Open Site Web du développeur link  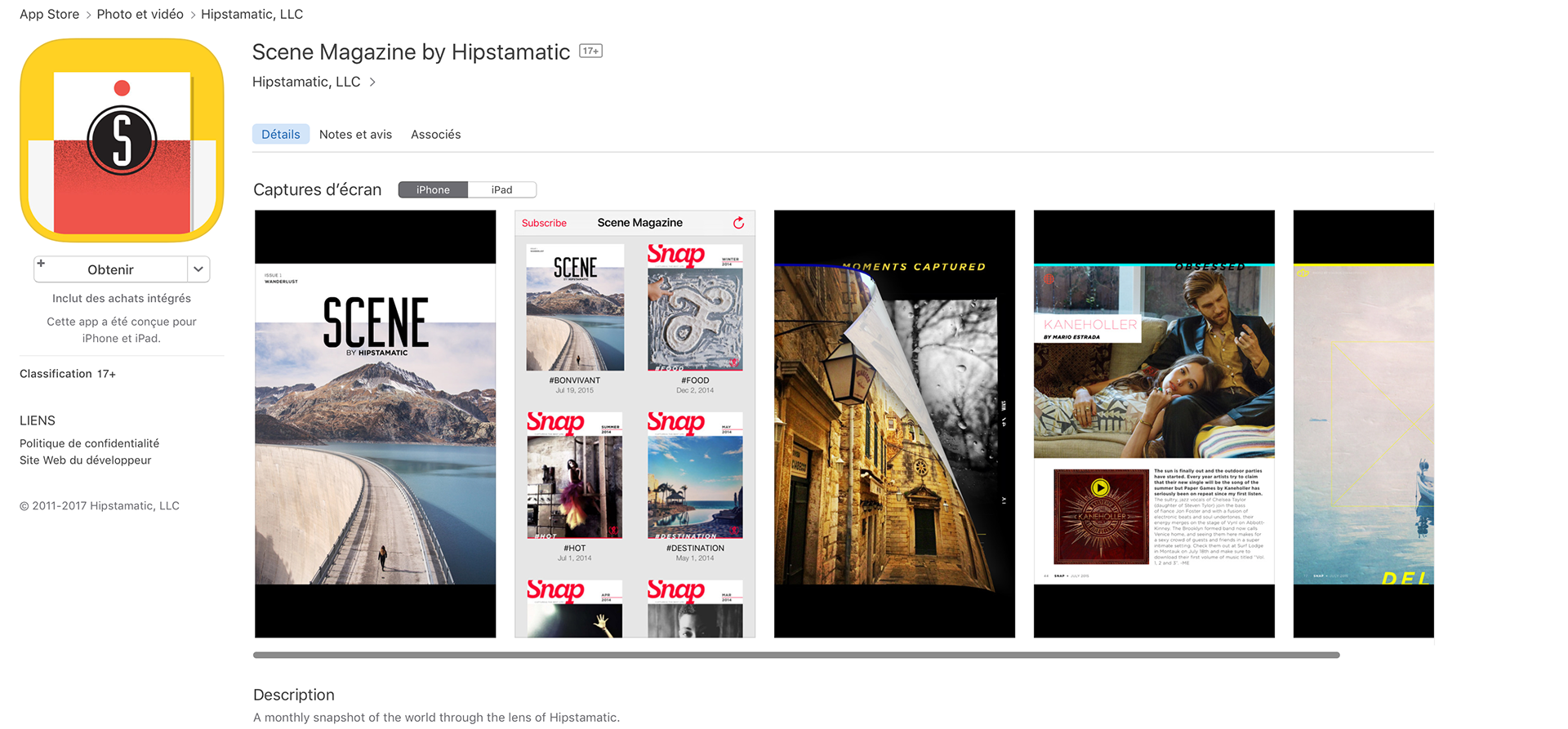coord(86,460)
